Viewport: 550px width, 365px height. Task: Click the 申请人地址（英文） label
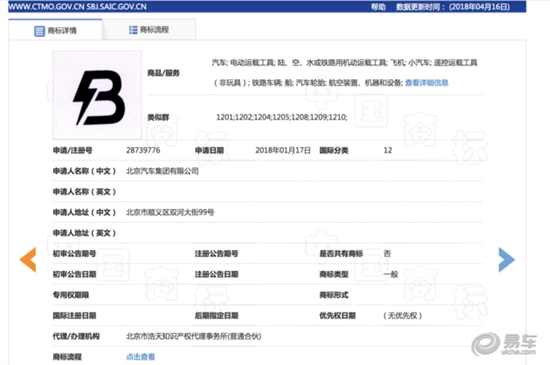[x=85, y=233]
